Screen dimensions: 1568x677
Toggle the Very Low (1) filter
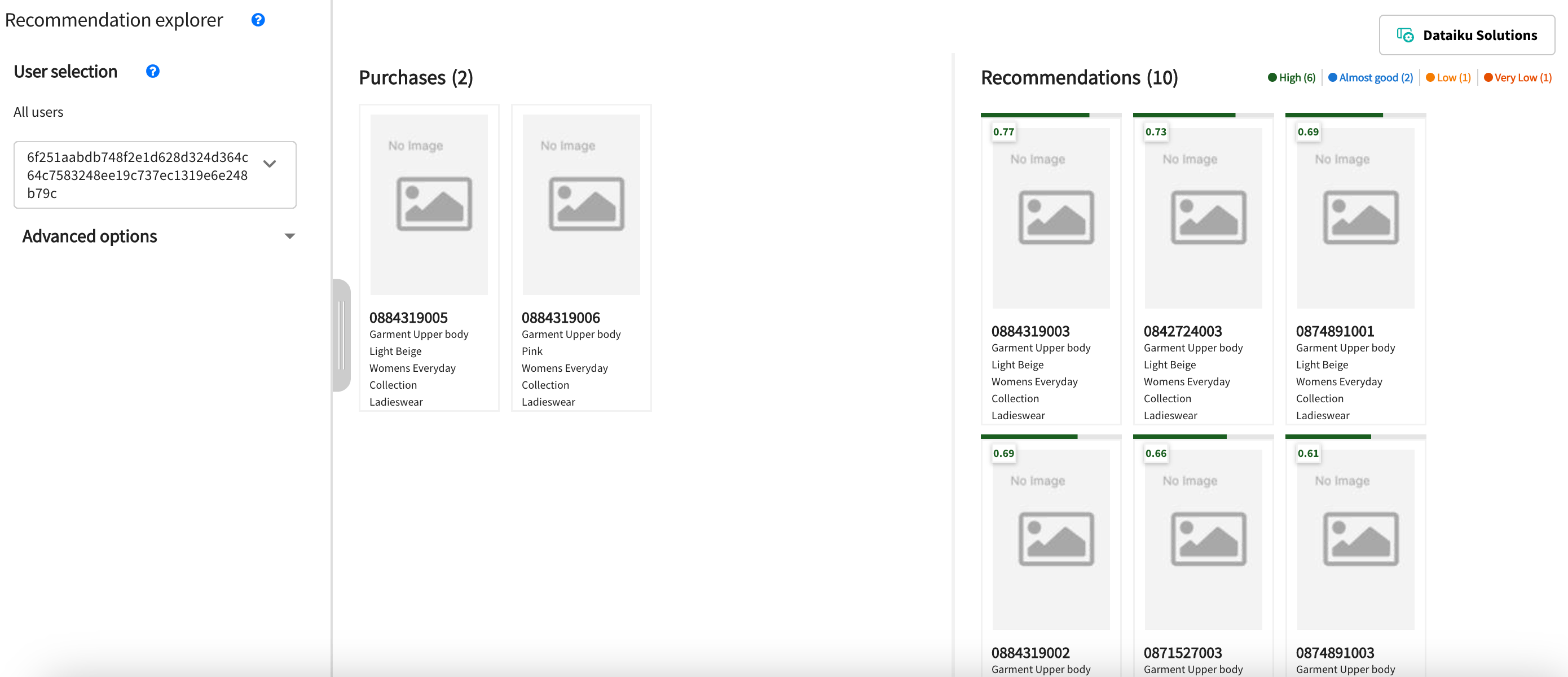(1517, 77)
